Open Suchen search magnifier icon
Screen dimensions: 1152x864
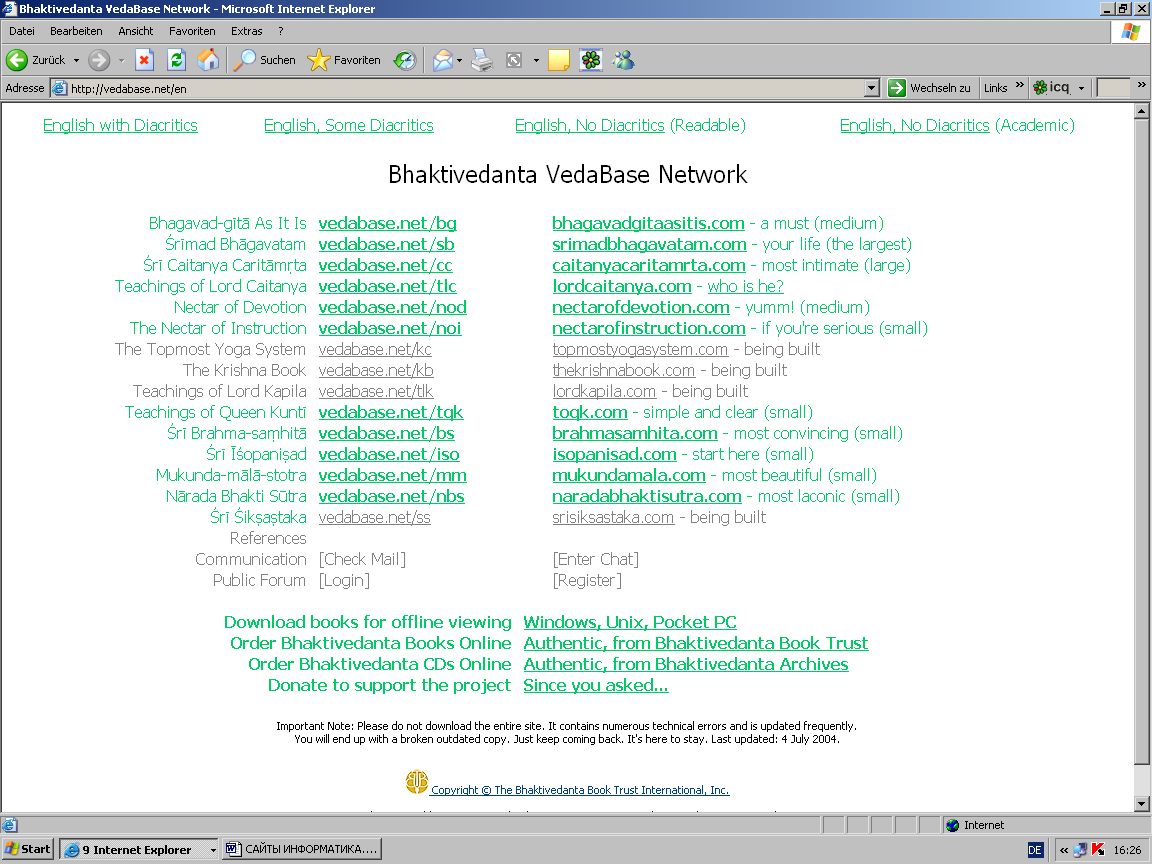[x=244, y=60]
